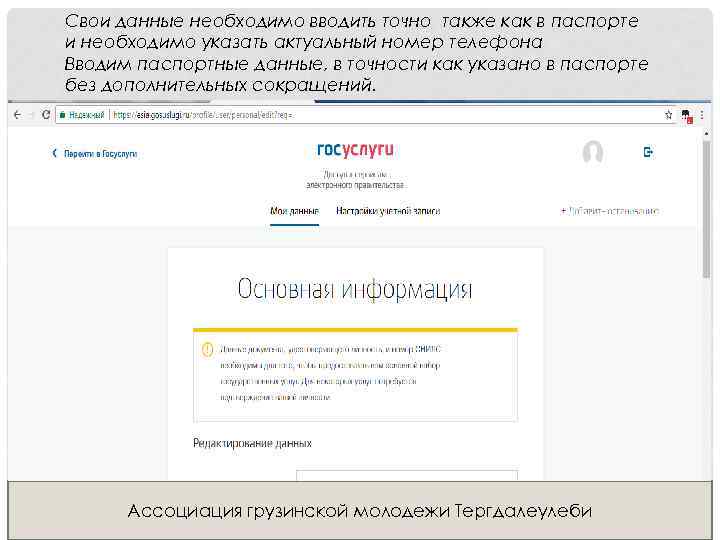Click the scrollbar up arrow
The image size is (720, 540).
coord(706,133)
